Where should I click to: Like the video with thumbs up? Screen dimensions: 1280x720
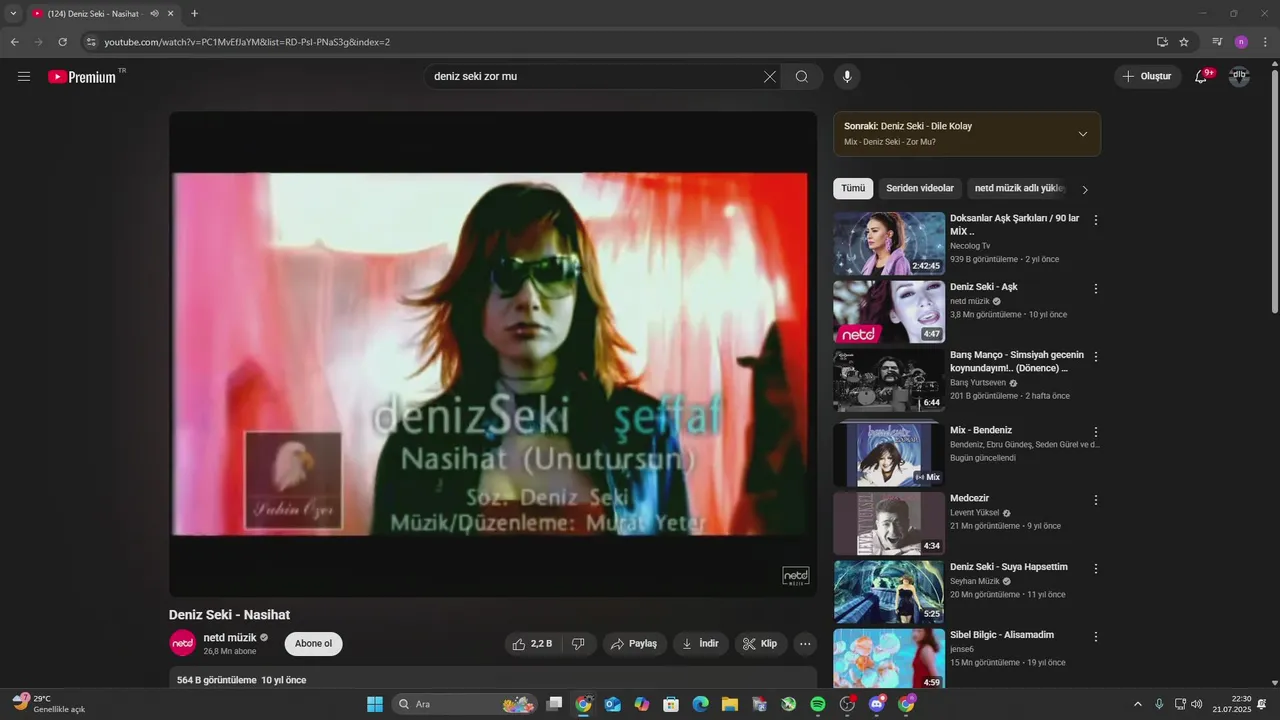(531, 644)
